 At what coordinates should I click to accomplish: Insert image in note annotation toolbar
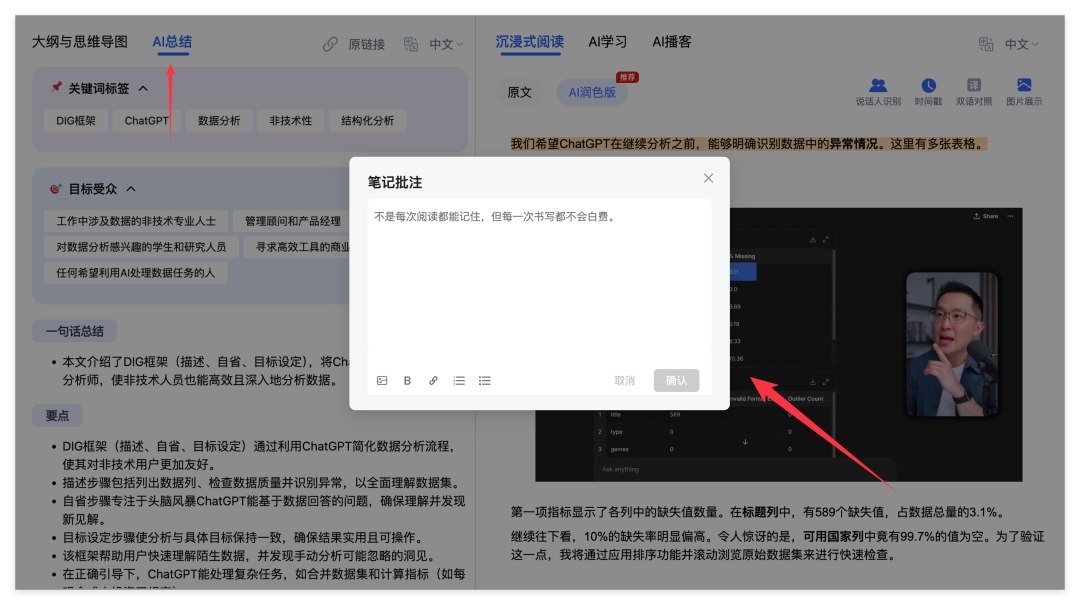click(x=382, y=381)
